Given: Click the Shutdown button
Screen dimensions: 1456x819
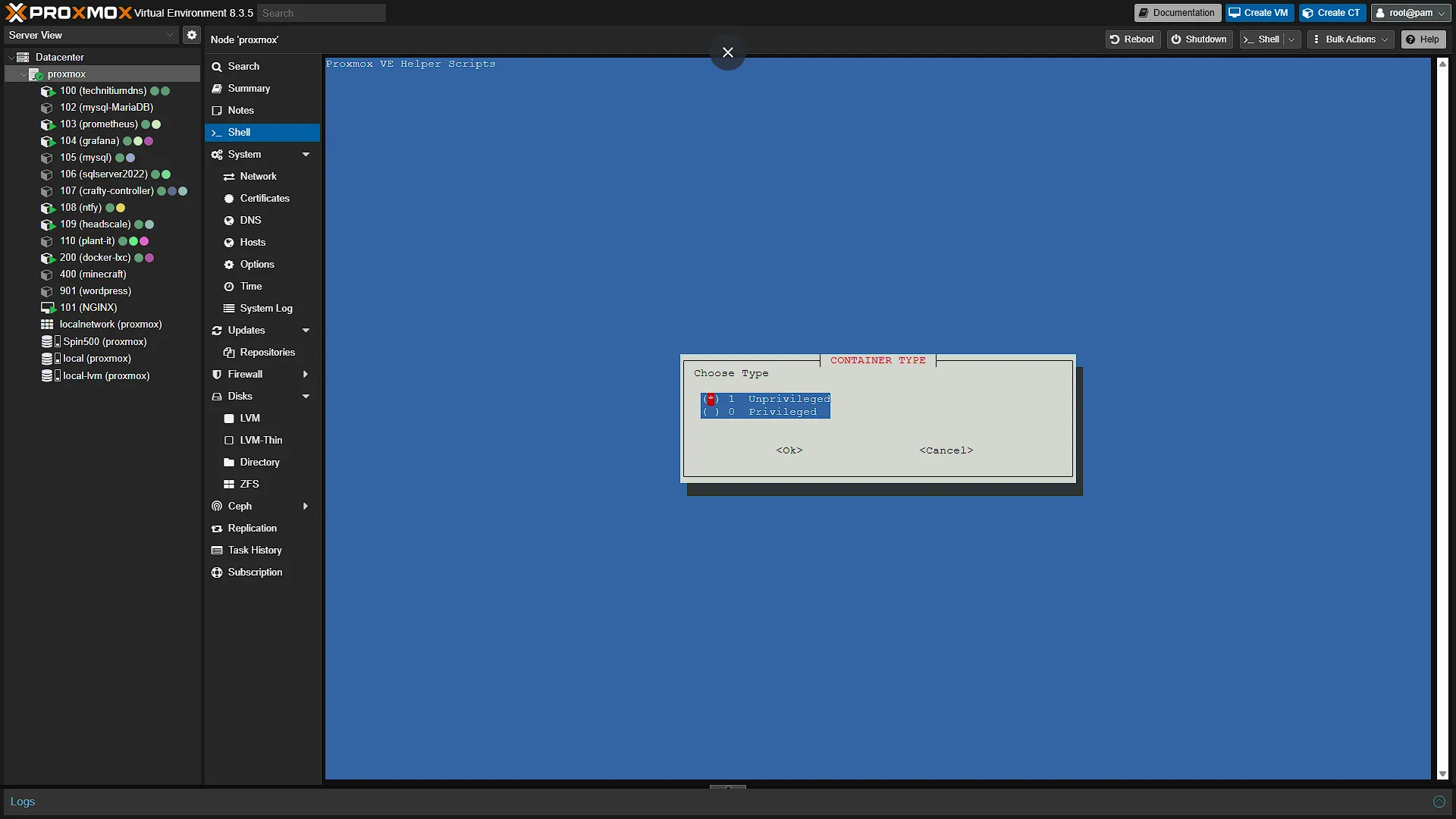Looking at the screenshot, I should tap(1199, 39).
